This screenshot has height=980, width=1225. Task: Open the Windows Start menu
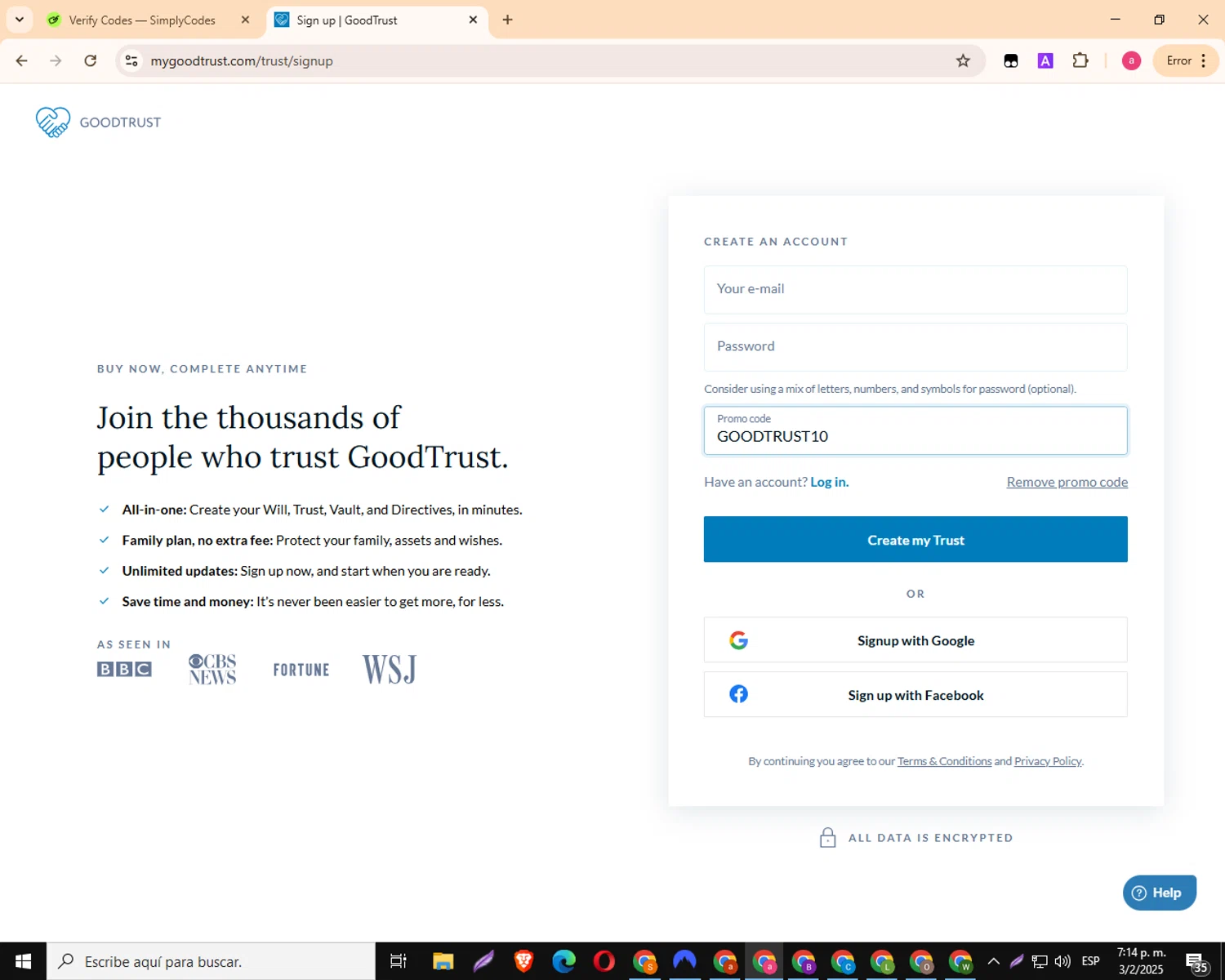click(23, 961)
